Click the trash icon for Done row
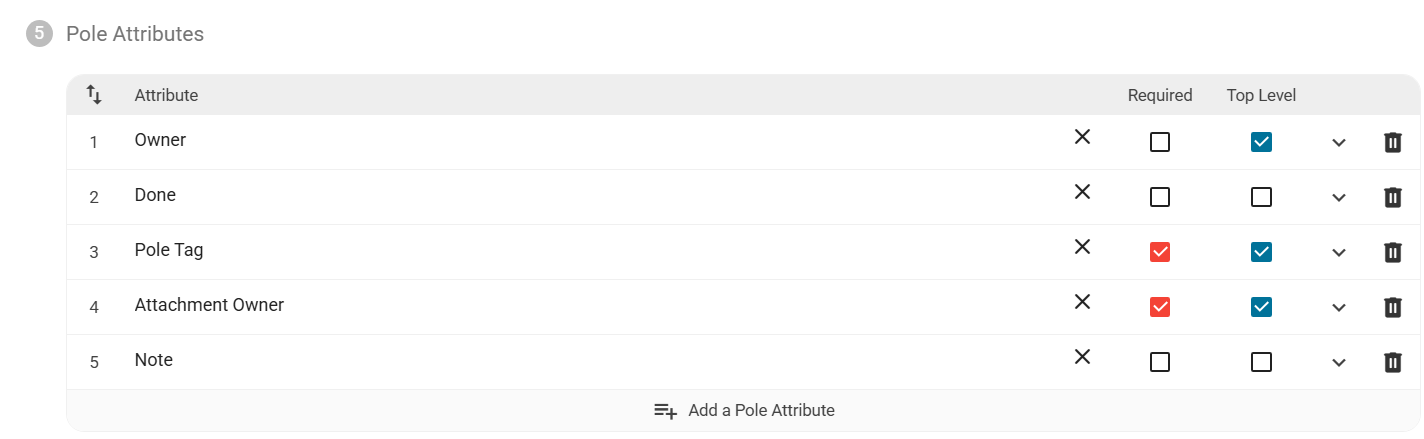 point(1392,197)
